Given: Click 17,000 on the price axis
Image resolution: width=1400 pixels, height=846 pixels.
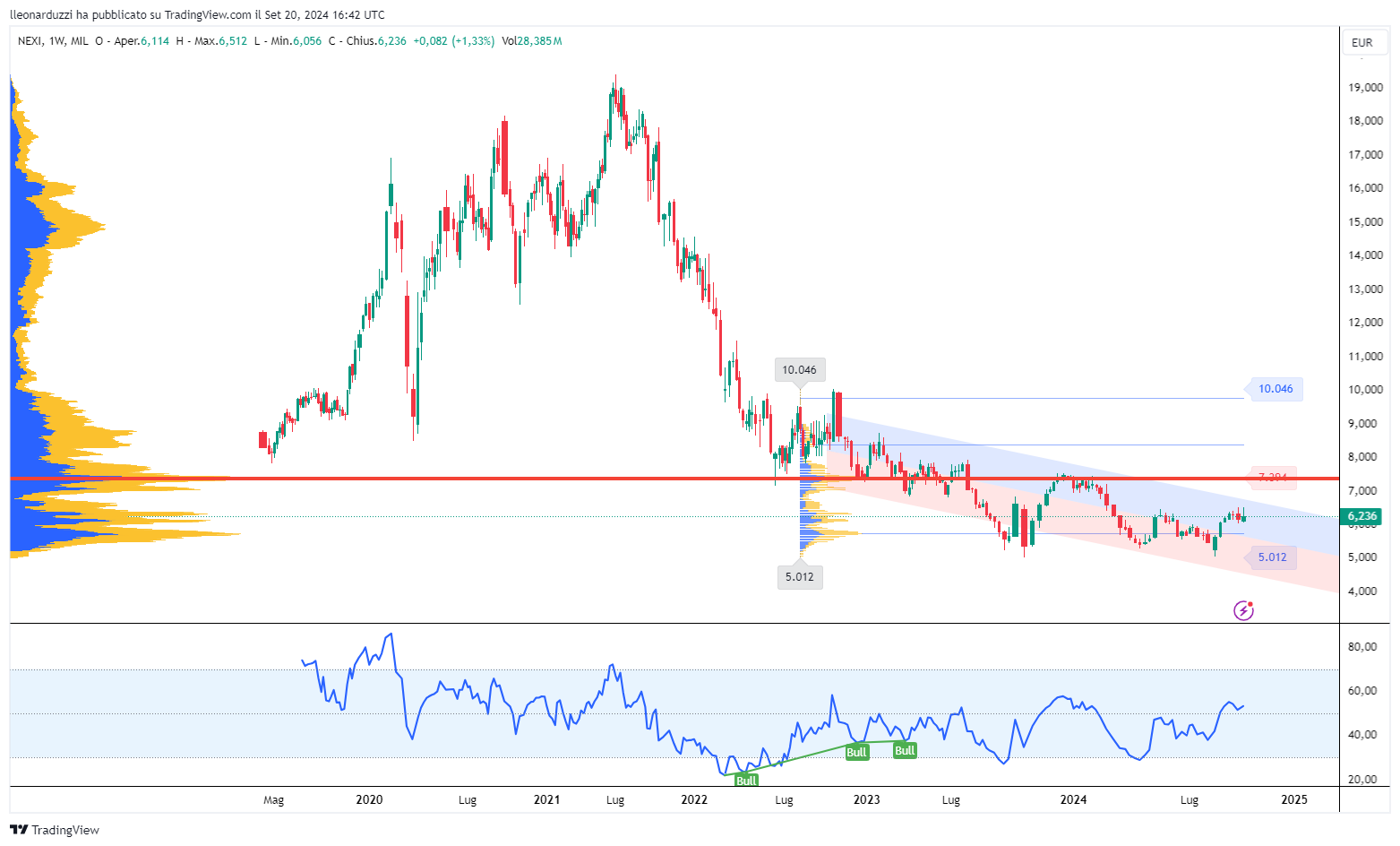Looking at the screenshot, I should pos(1366,155).
